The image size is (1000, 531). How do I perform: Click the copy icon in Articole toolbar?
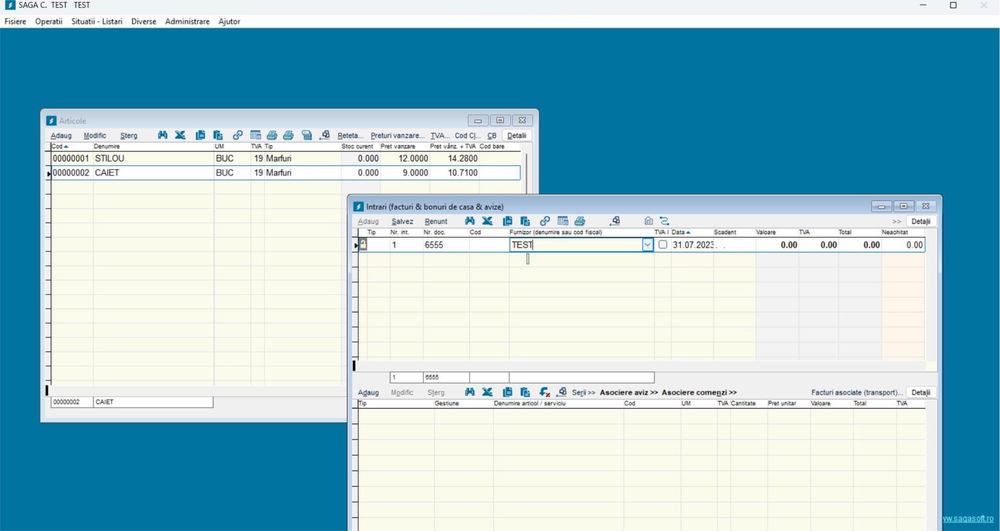pyautogui.click(x=200, y=135)
